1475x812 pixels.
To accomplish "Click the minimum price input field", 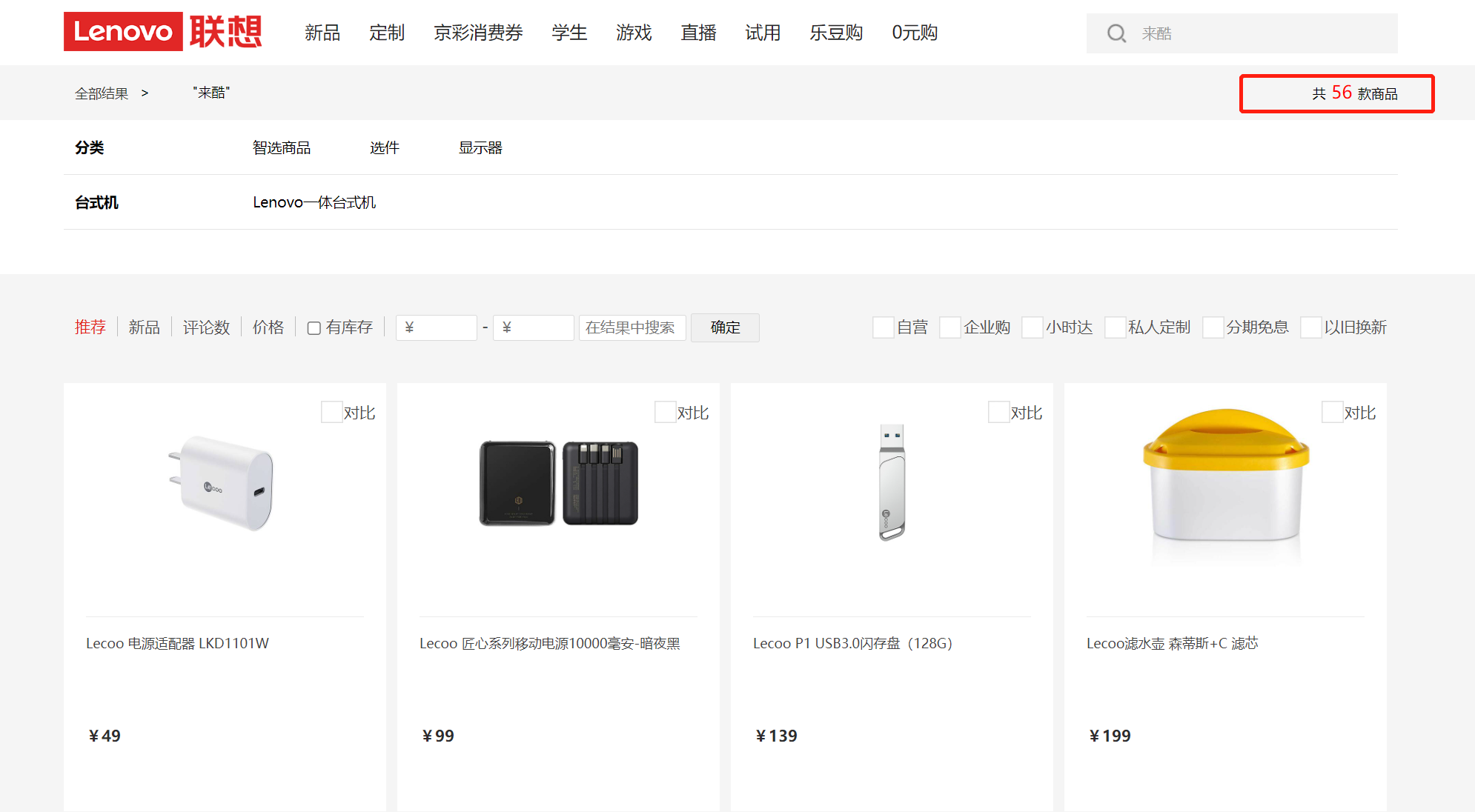I will tap(437, 327).
